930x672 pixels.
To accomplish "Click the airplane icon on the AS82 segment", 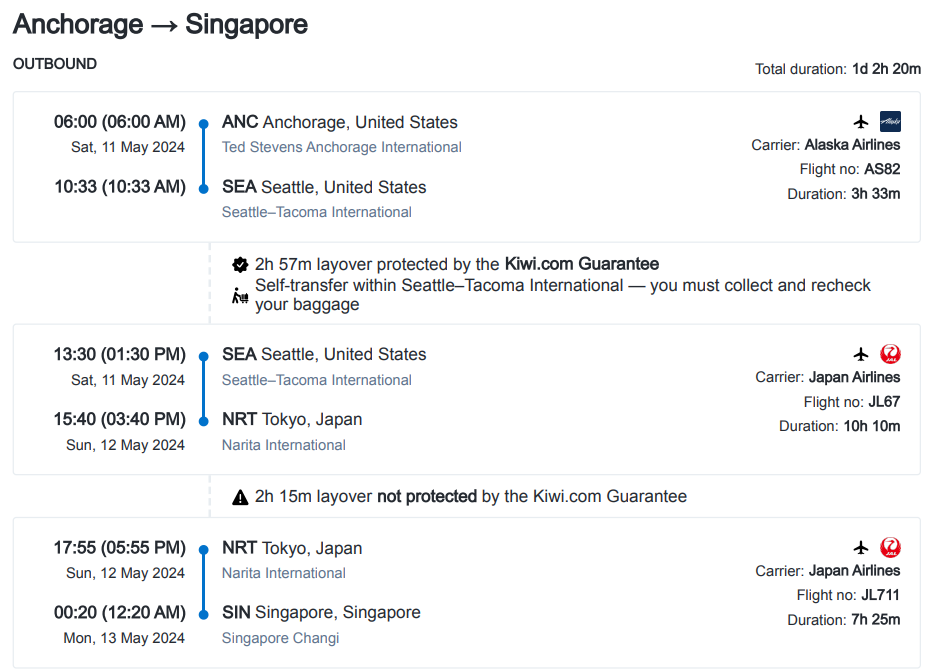I will click(x=862, y=122).
